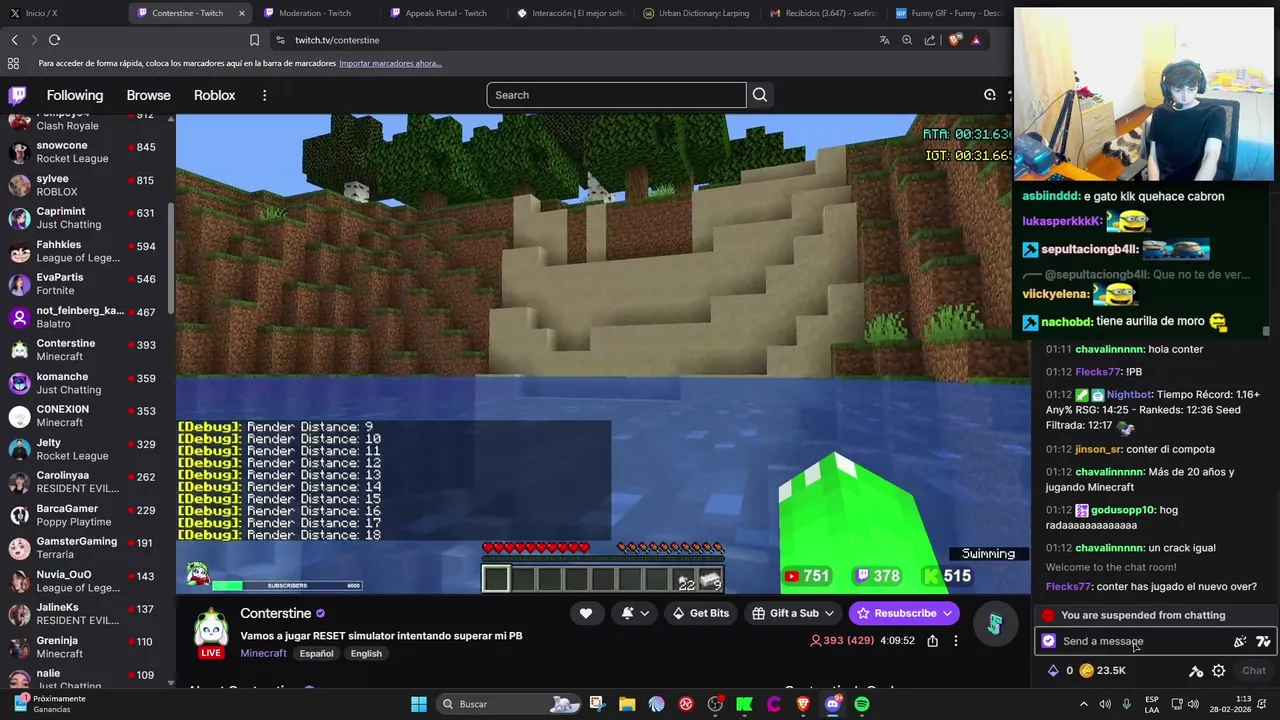Click the zoom magnifier icon in address bar
Screen dimensions: 1280x720
pyautogui.click(x=907, y=40)
